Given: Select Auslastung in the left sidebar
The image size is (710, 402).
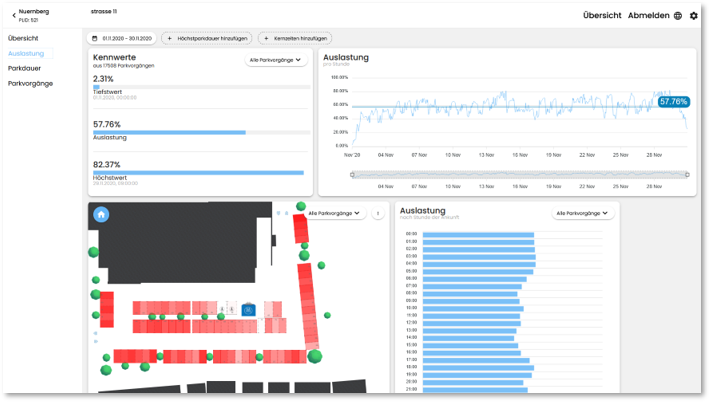Looking at the screenshot, I should tap(26, 53).
